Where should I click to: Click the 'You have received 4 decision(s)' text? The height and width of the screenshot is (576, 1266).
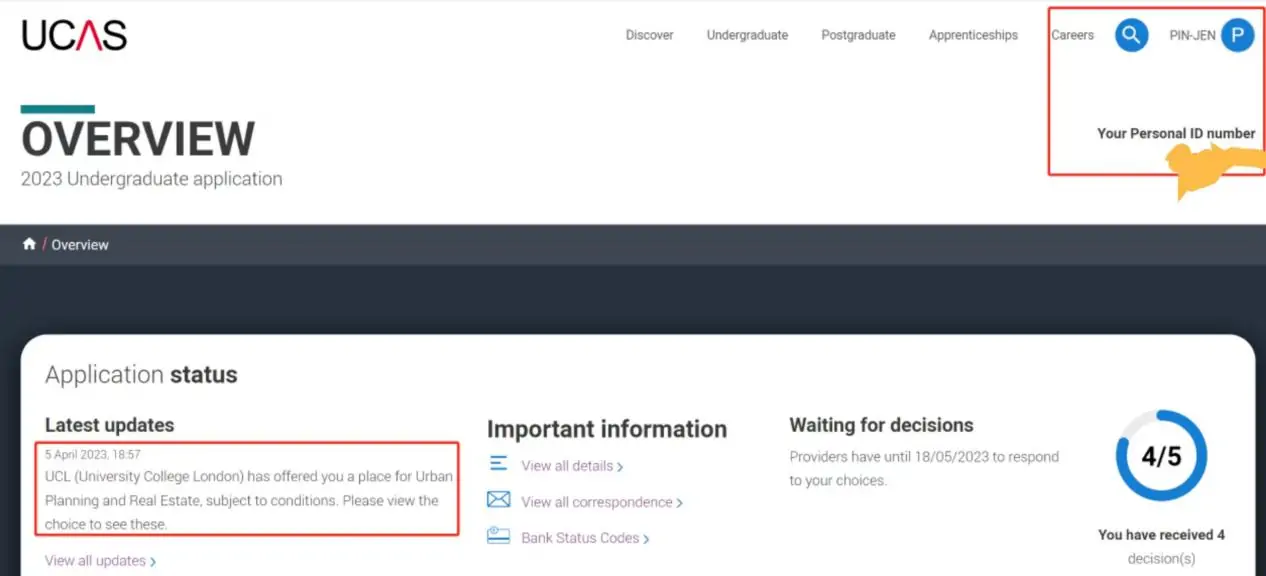tap(1161, 547)
